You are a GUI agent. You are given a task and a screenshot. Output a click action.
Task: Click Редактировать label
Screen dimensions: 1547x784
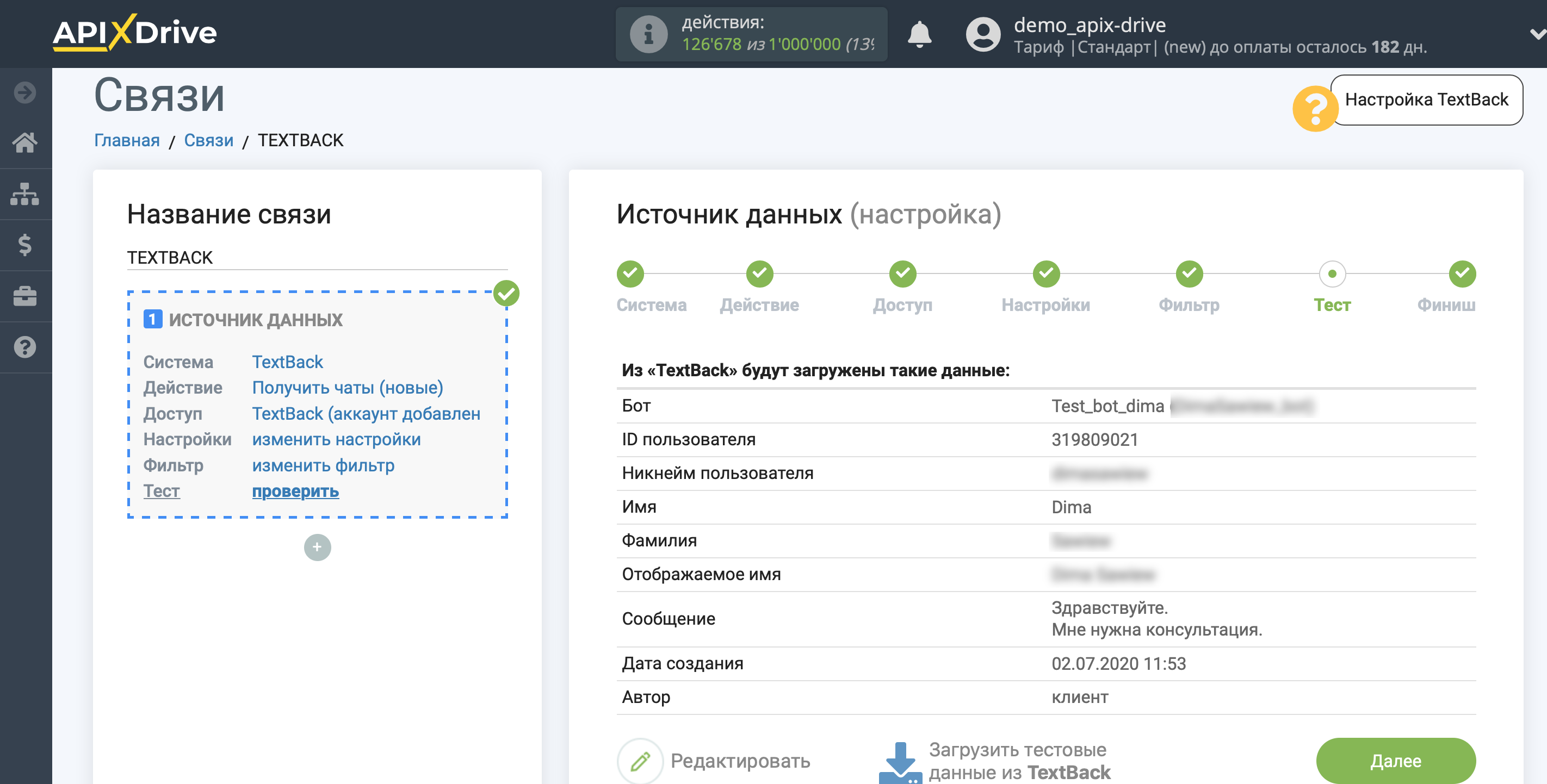(740, 761)
